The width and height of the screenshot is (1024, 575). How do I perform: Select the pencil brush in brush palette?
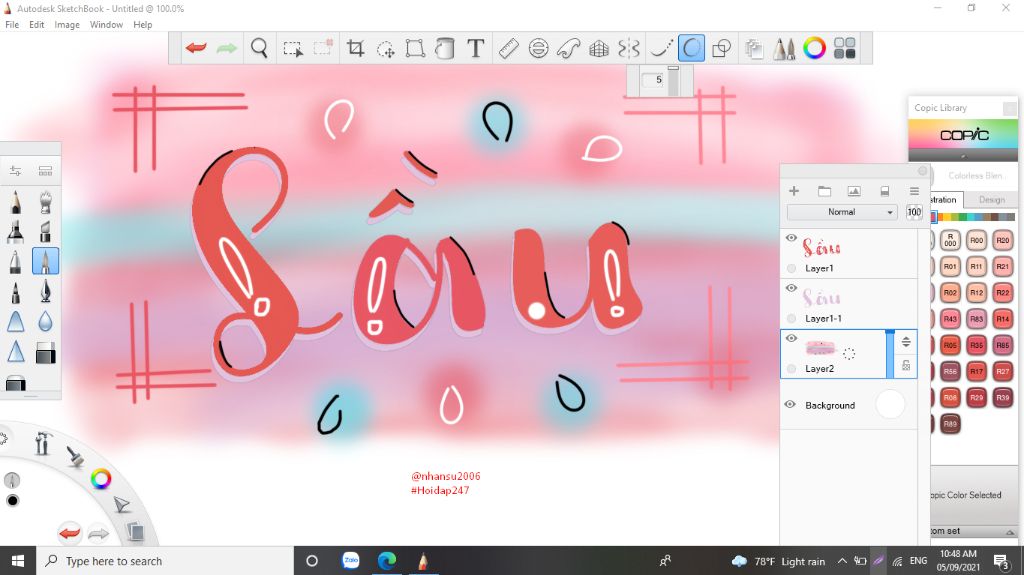(x=16, y=202)
